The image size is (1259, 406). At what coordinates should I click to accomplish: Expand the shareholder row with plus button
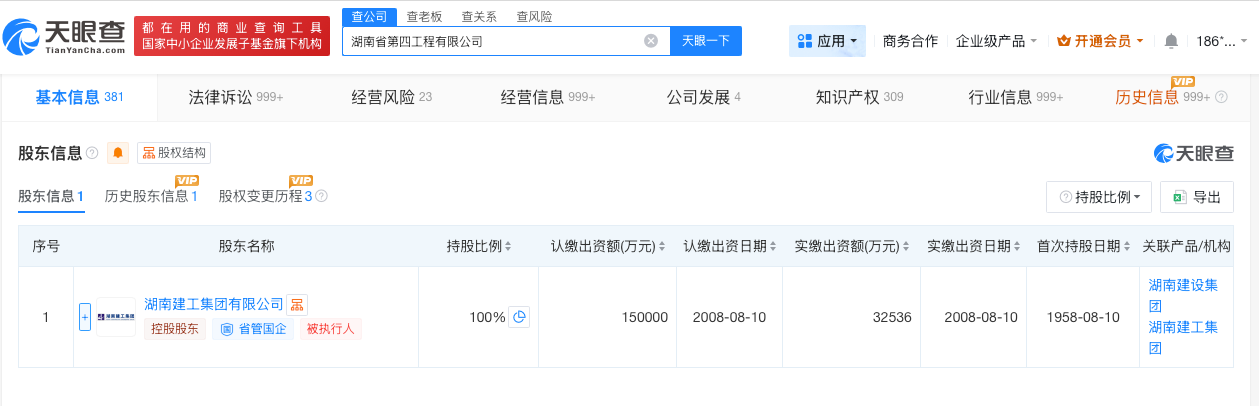84,317
